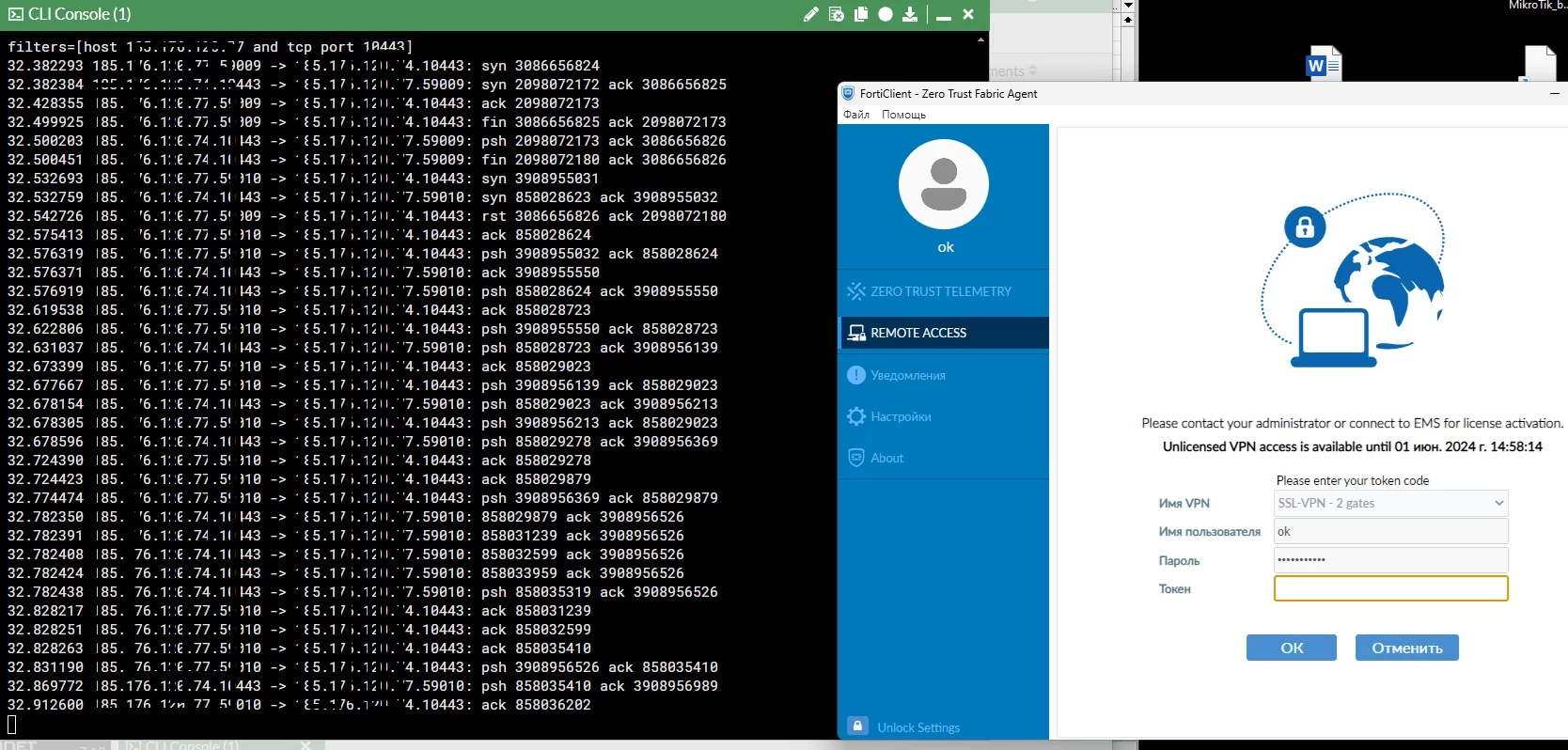Click the Имя VPN label
This screenshot has width=1568, height=750.
pyautogui.click(x=1184, y=504)
